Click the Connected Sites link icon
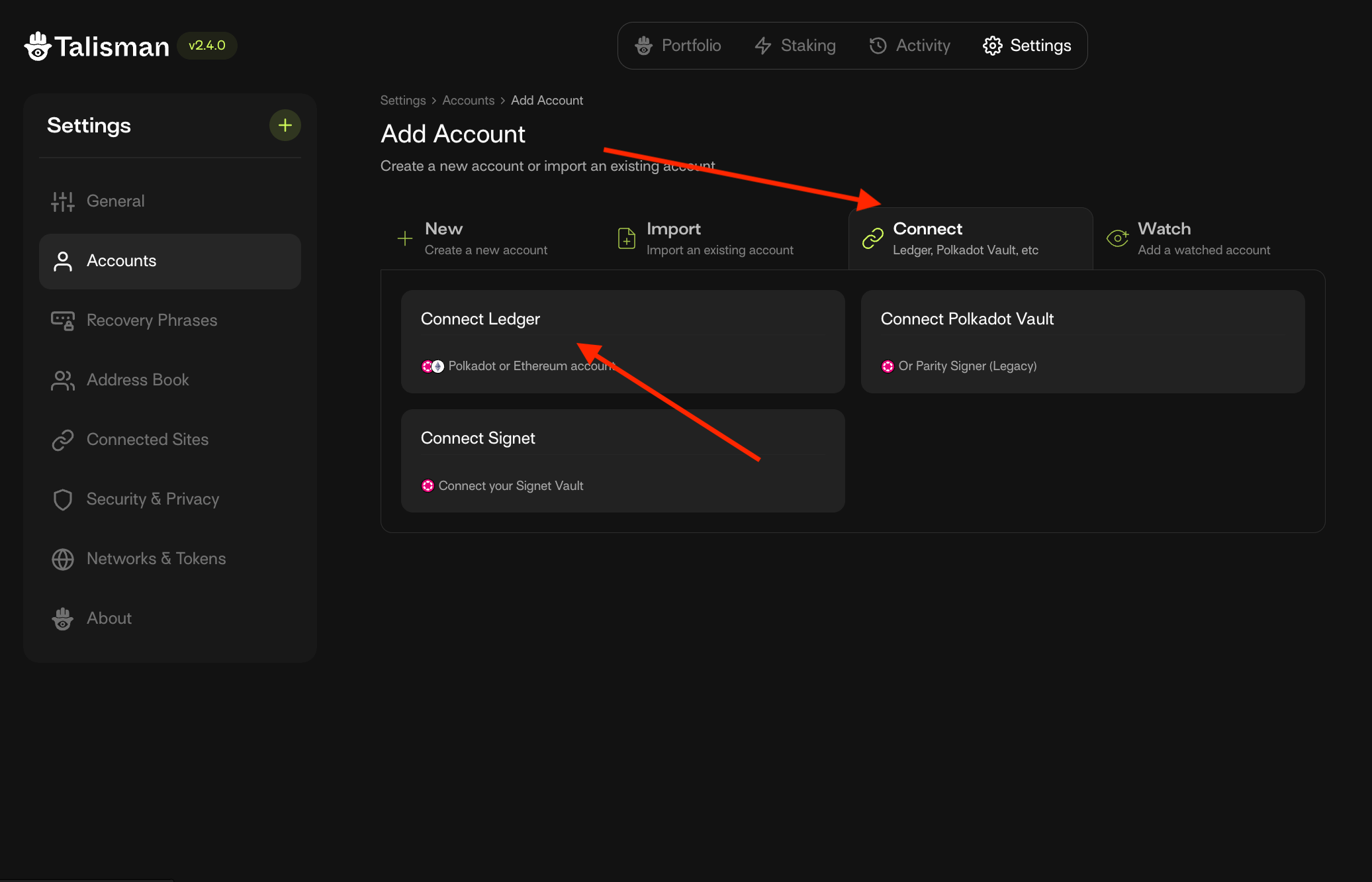 (63, 440)
